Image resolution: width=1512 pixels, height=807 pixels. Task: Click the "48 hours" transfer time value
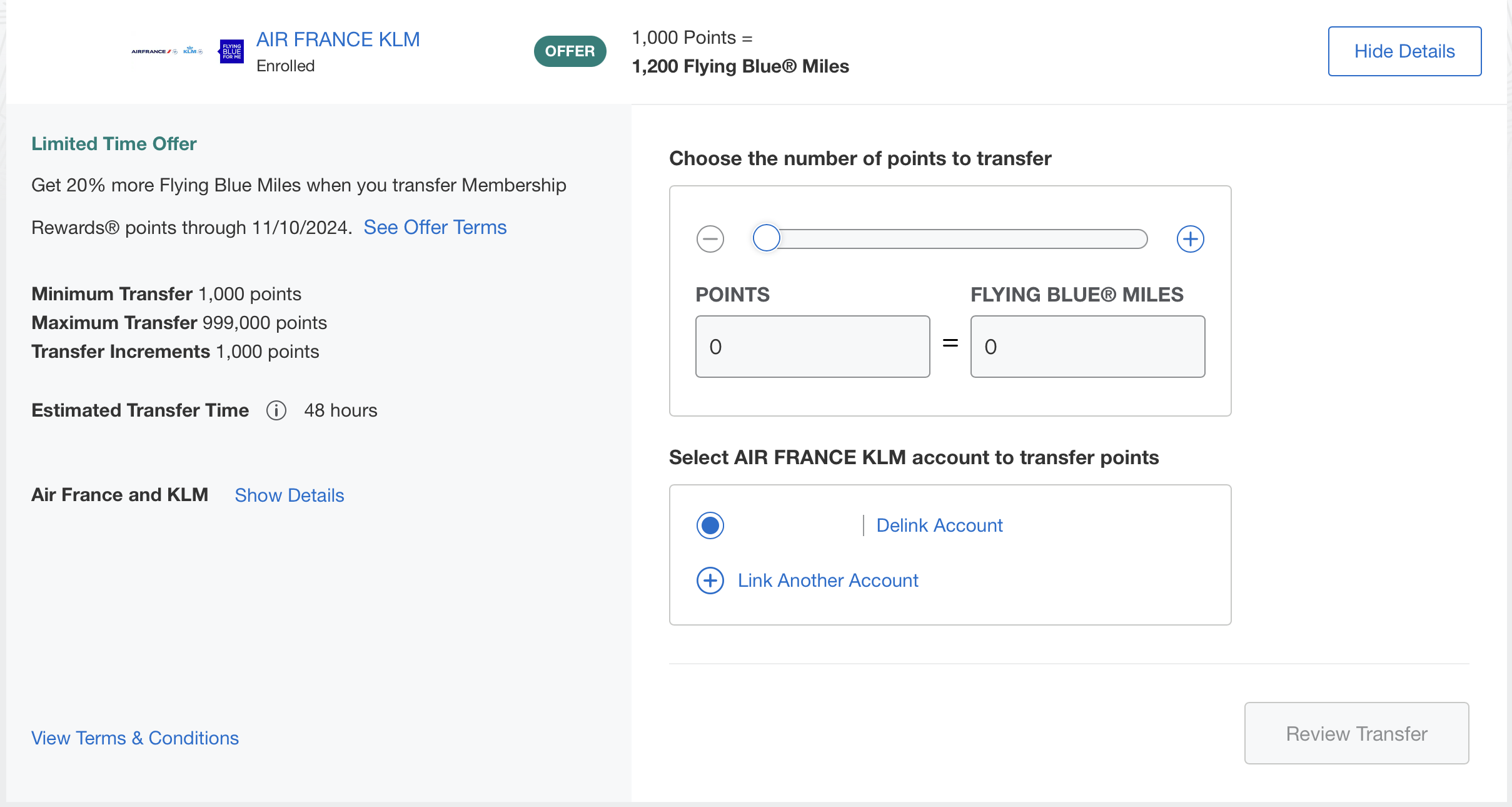pyautogui.click(x=341, y=410)
